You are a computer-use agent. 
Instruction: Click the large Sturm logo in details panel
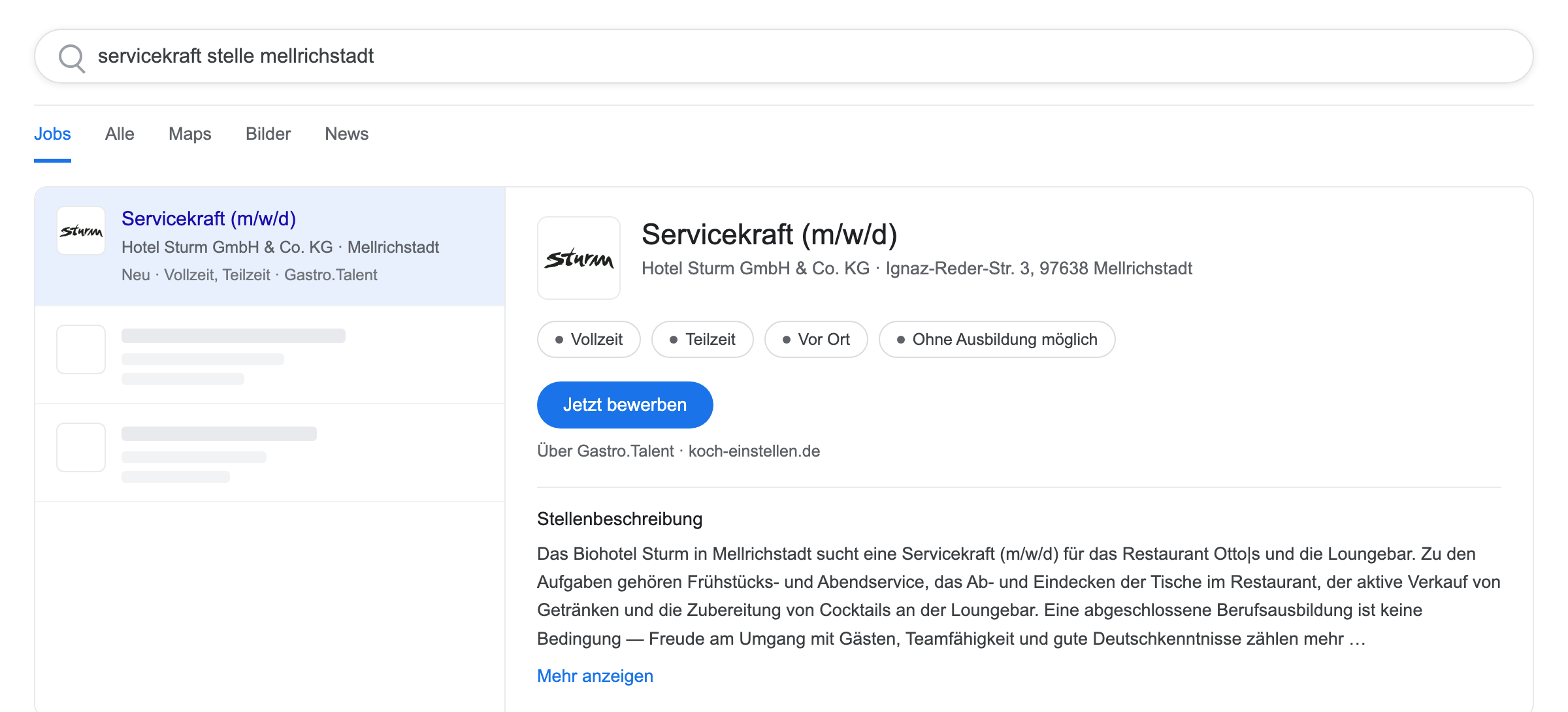click(x=579, y=258)
